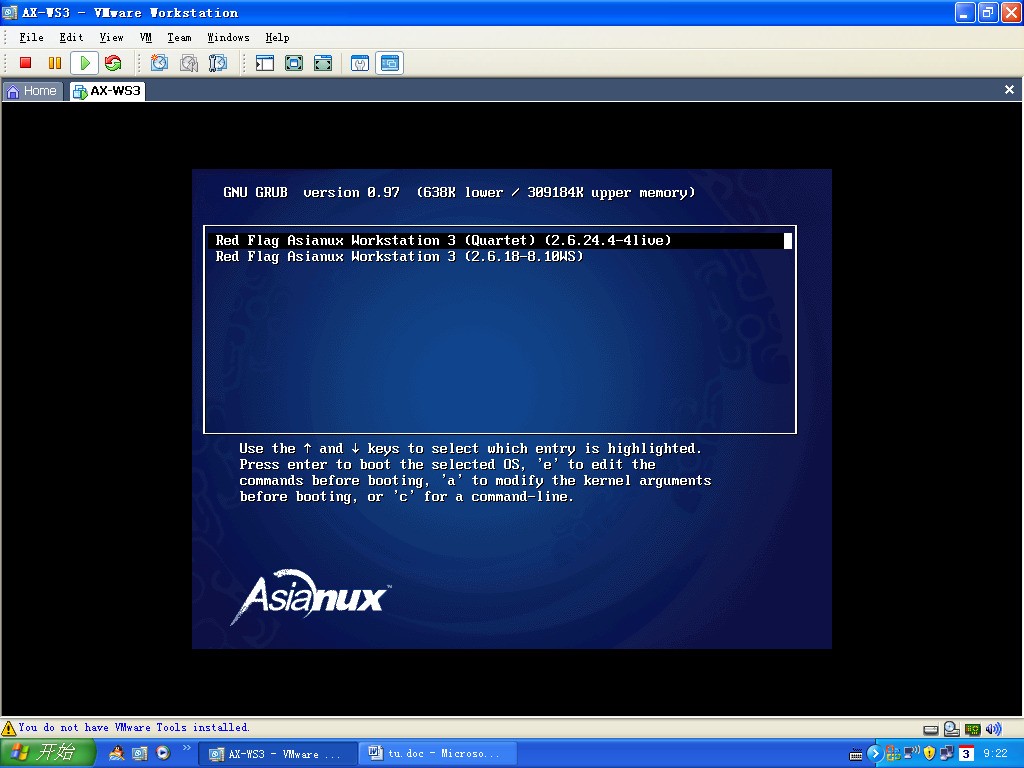Click the Asianux logo
The width and height of the screenshot is (1024, 768).
[312, 596]
